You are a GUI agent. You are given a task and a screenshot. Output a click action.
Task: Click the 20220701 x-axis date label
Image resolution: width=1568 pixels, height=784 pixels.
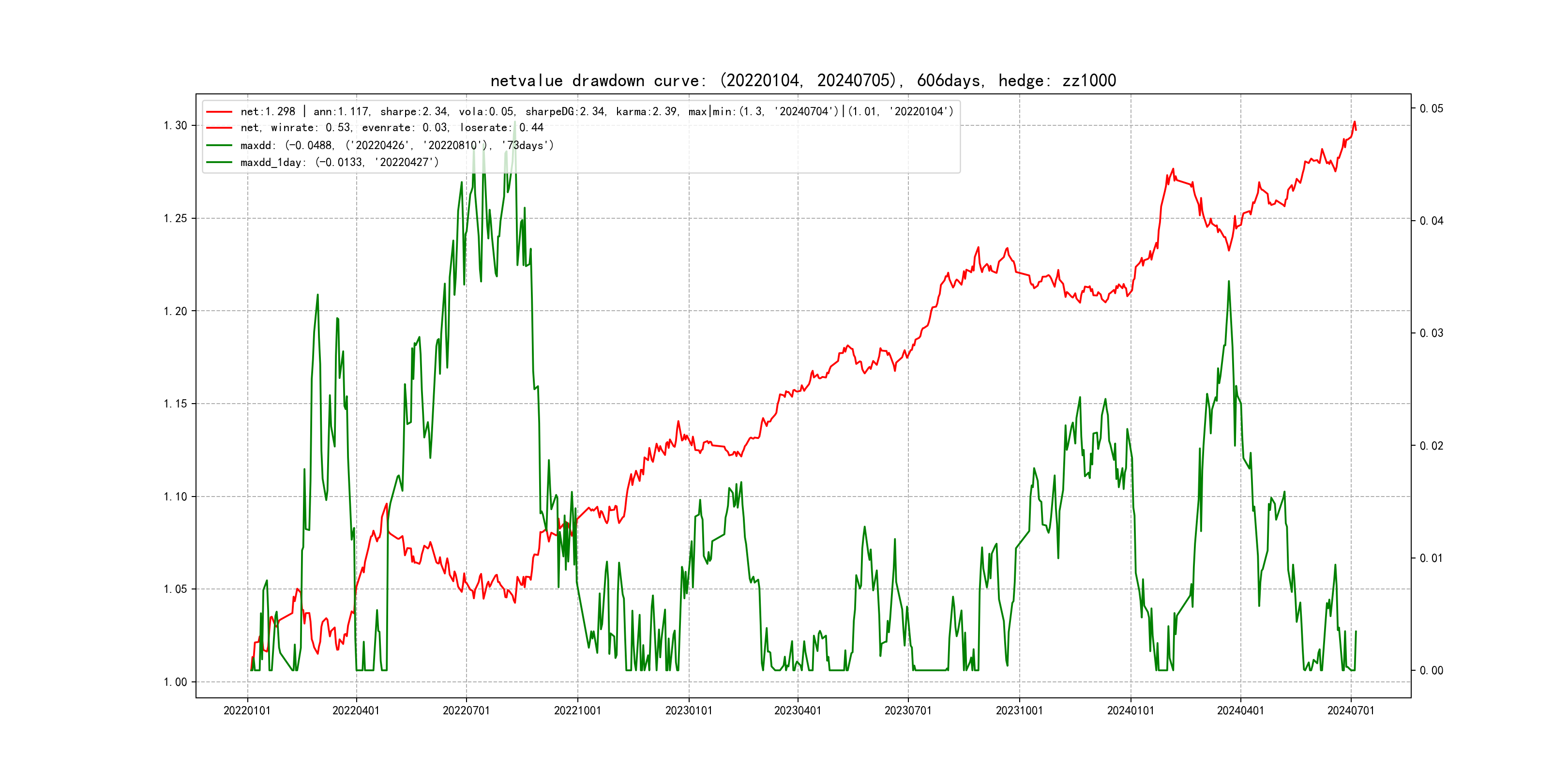466,711
